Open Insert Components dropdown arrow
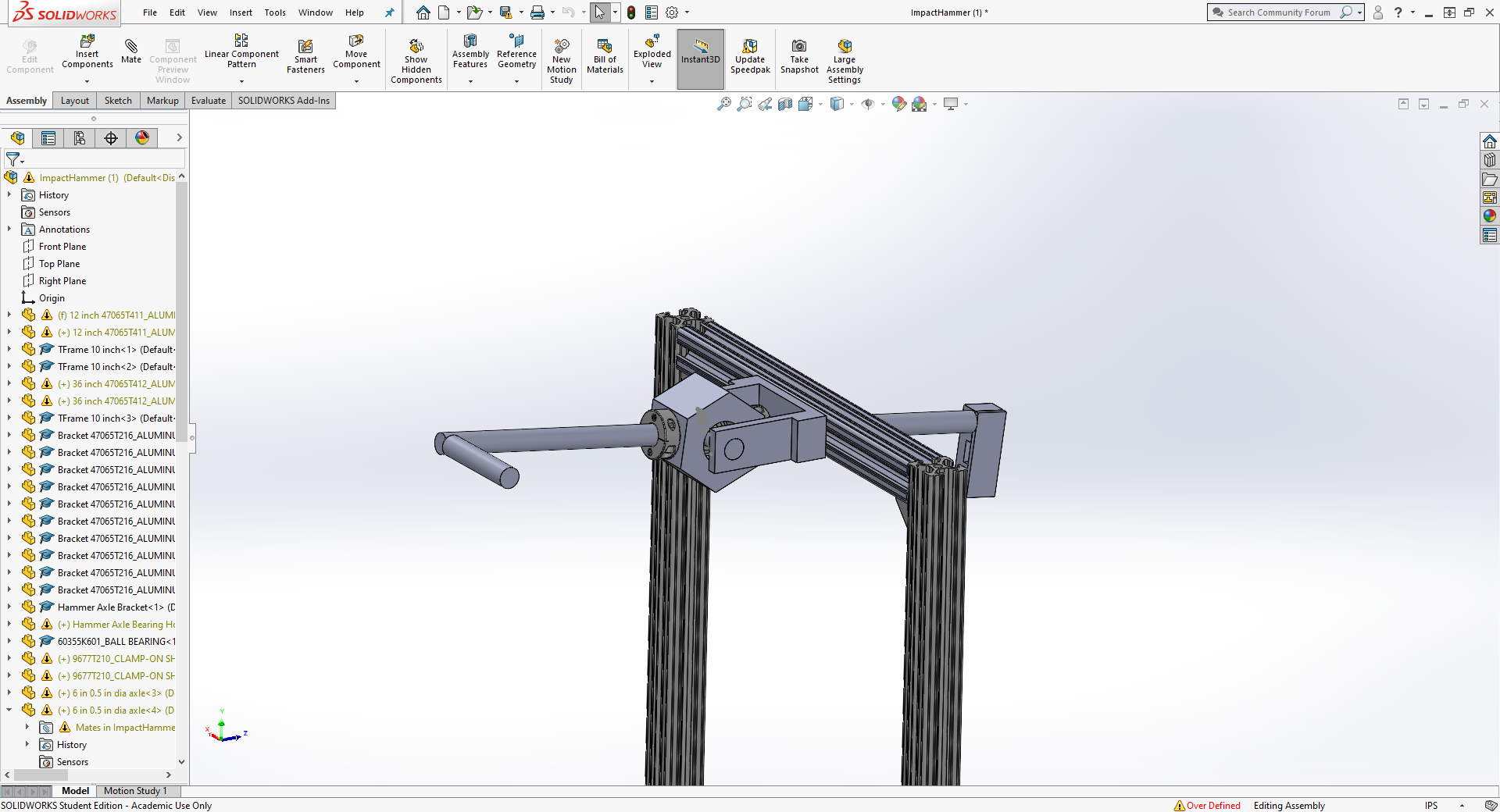Image resolution: width=1500 pixels, height=812 pixels. click(x=87, y=81)
